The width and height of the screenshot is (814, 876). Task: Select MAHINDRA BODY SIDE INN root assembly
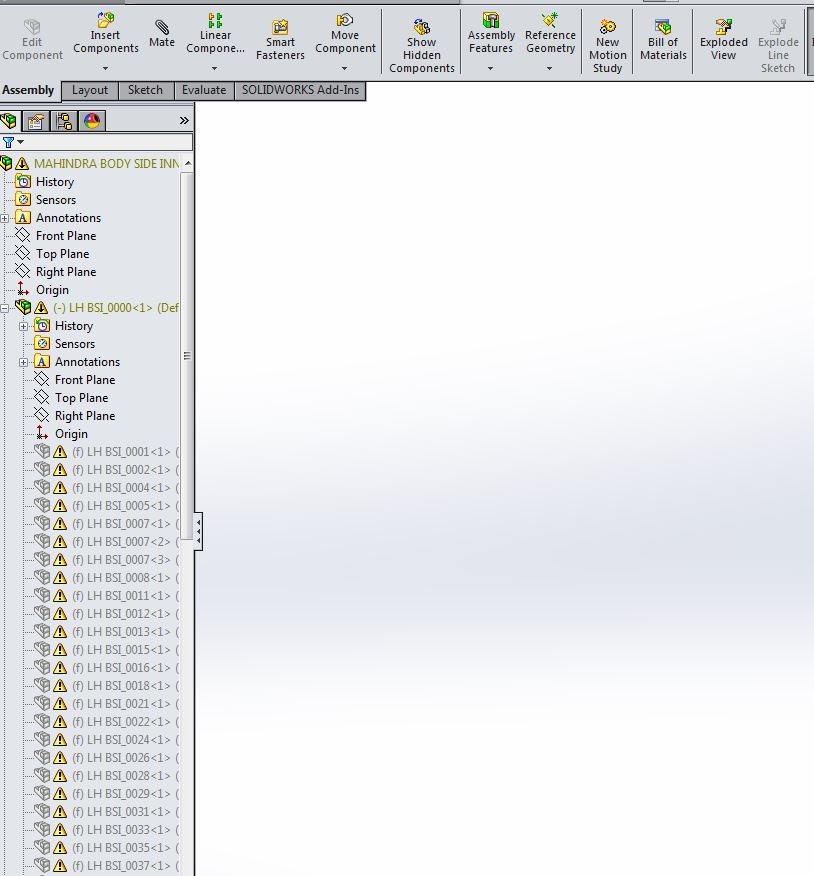coord(107,164)
